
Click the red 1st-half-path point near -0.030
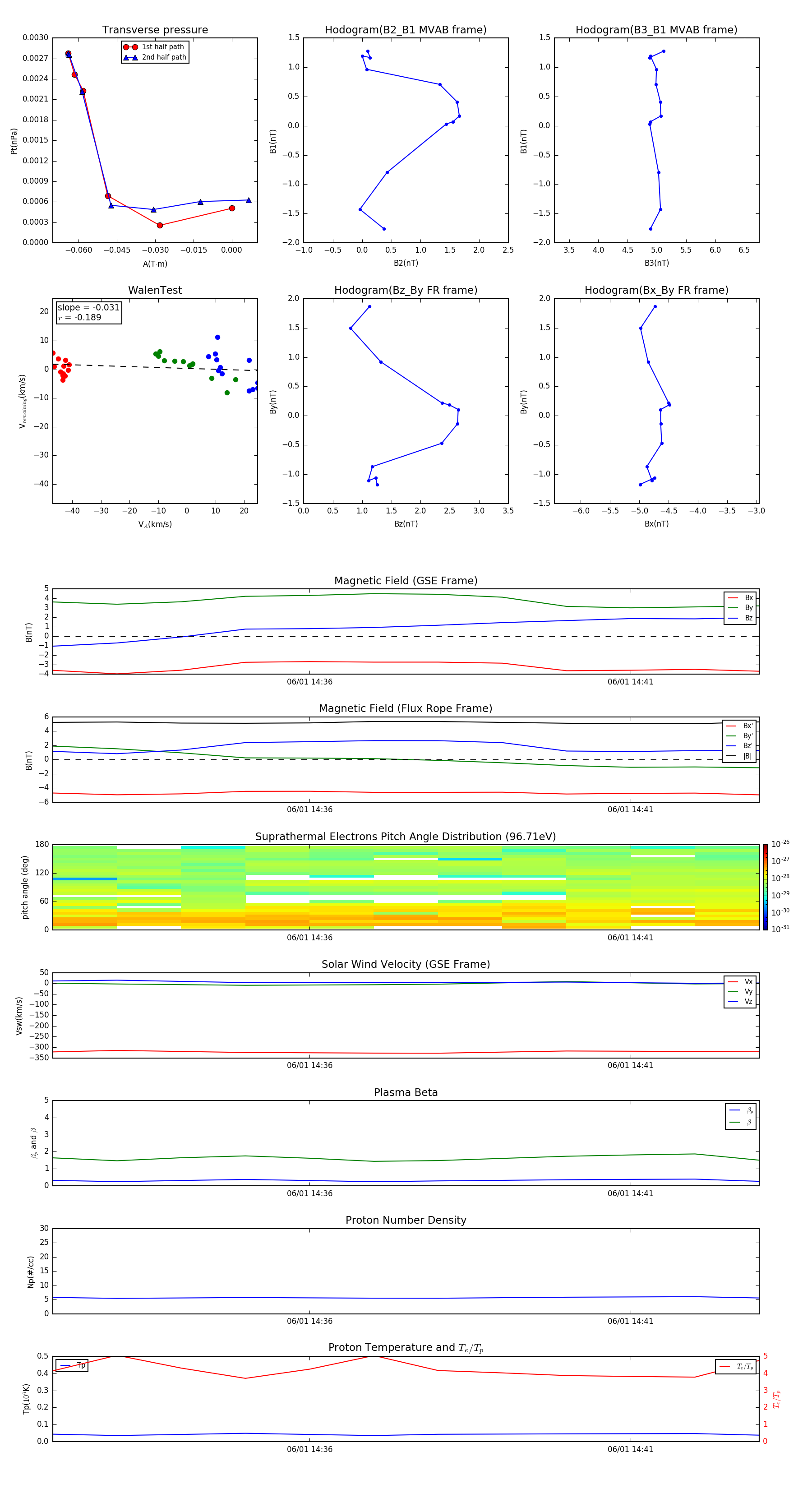coord(160,226)
